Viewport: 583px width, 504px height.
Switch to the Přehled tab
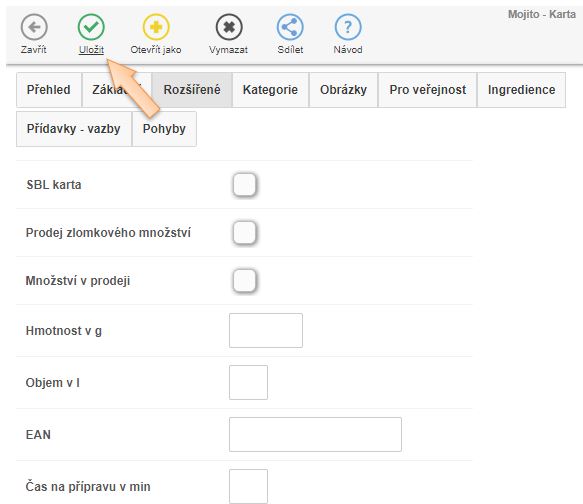49,90
